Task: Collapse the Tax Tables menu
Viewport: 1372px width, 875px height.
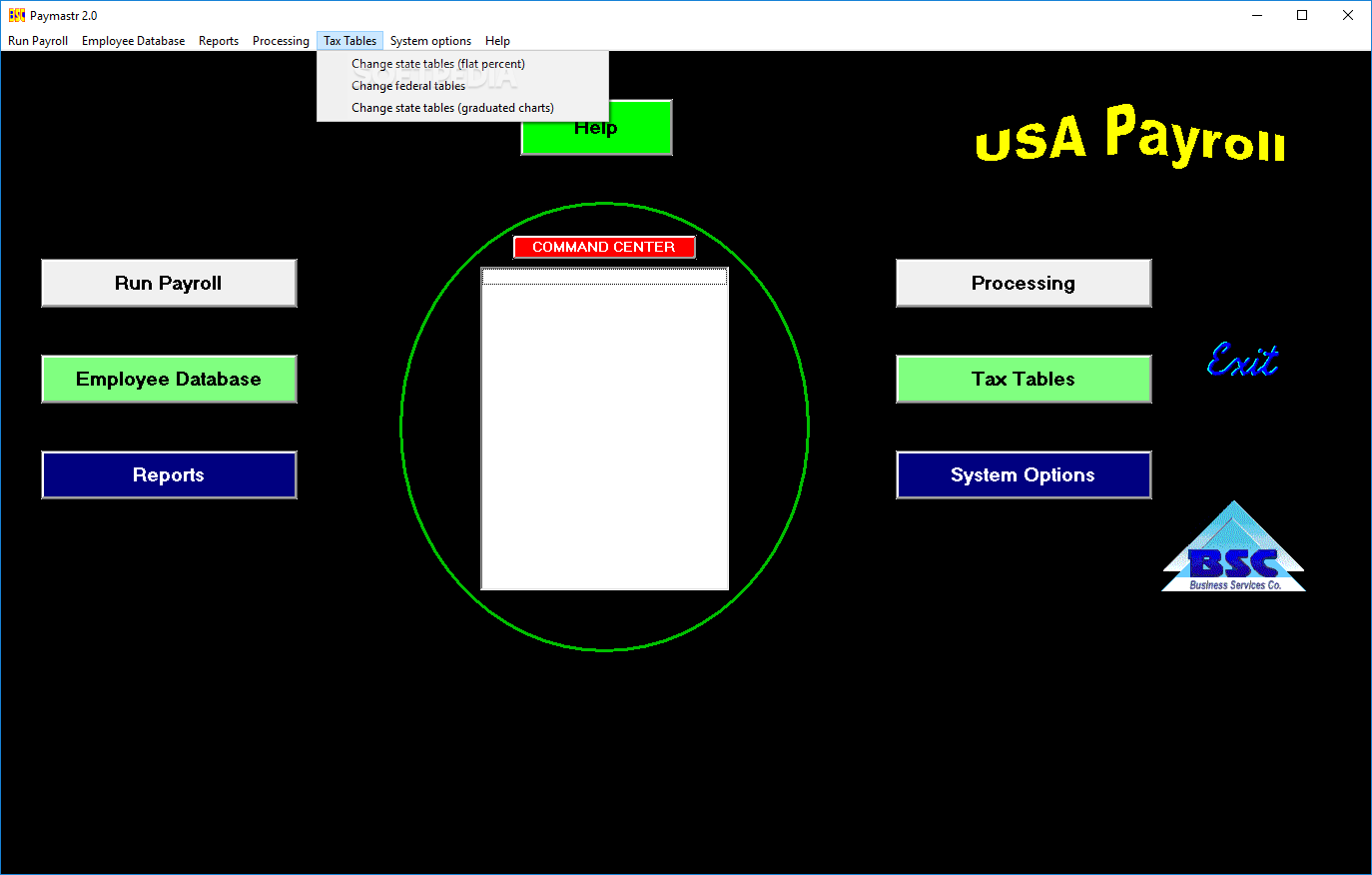Action: [350, 41]
